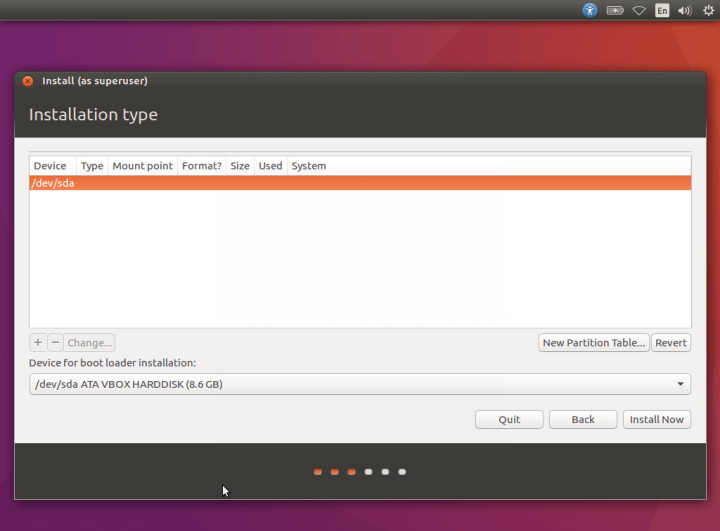Click the System column header
Viewport: 720px width, 531px height.
click(308, 166)
